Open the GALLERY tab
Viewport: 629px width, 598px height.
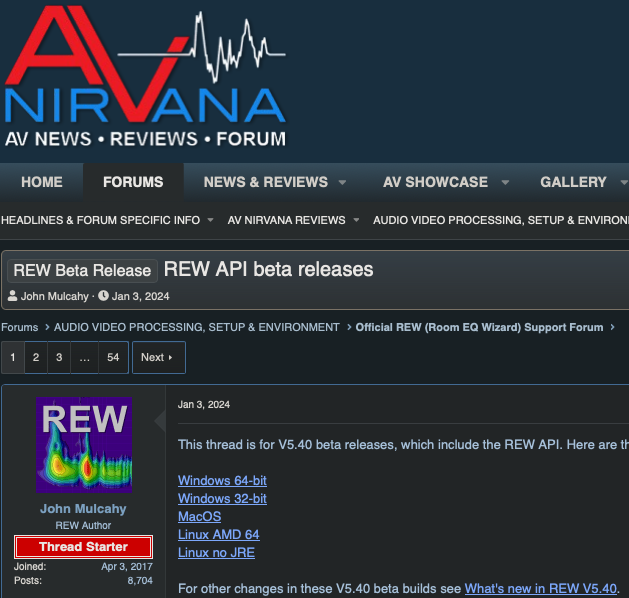pos(573,182)
